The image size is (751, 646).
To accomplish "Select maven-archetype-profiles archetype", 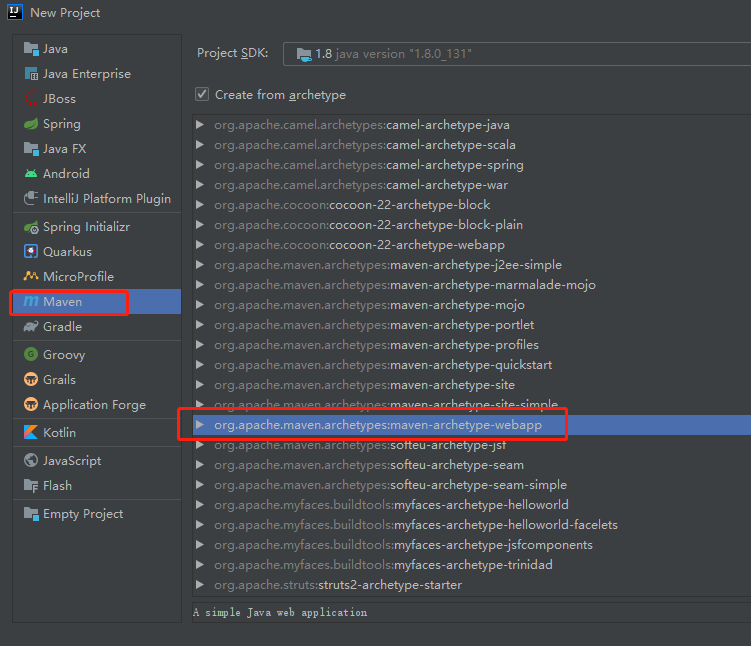I will pos(472,345).
